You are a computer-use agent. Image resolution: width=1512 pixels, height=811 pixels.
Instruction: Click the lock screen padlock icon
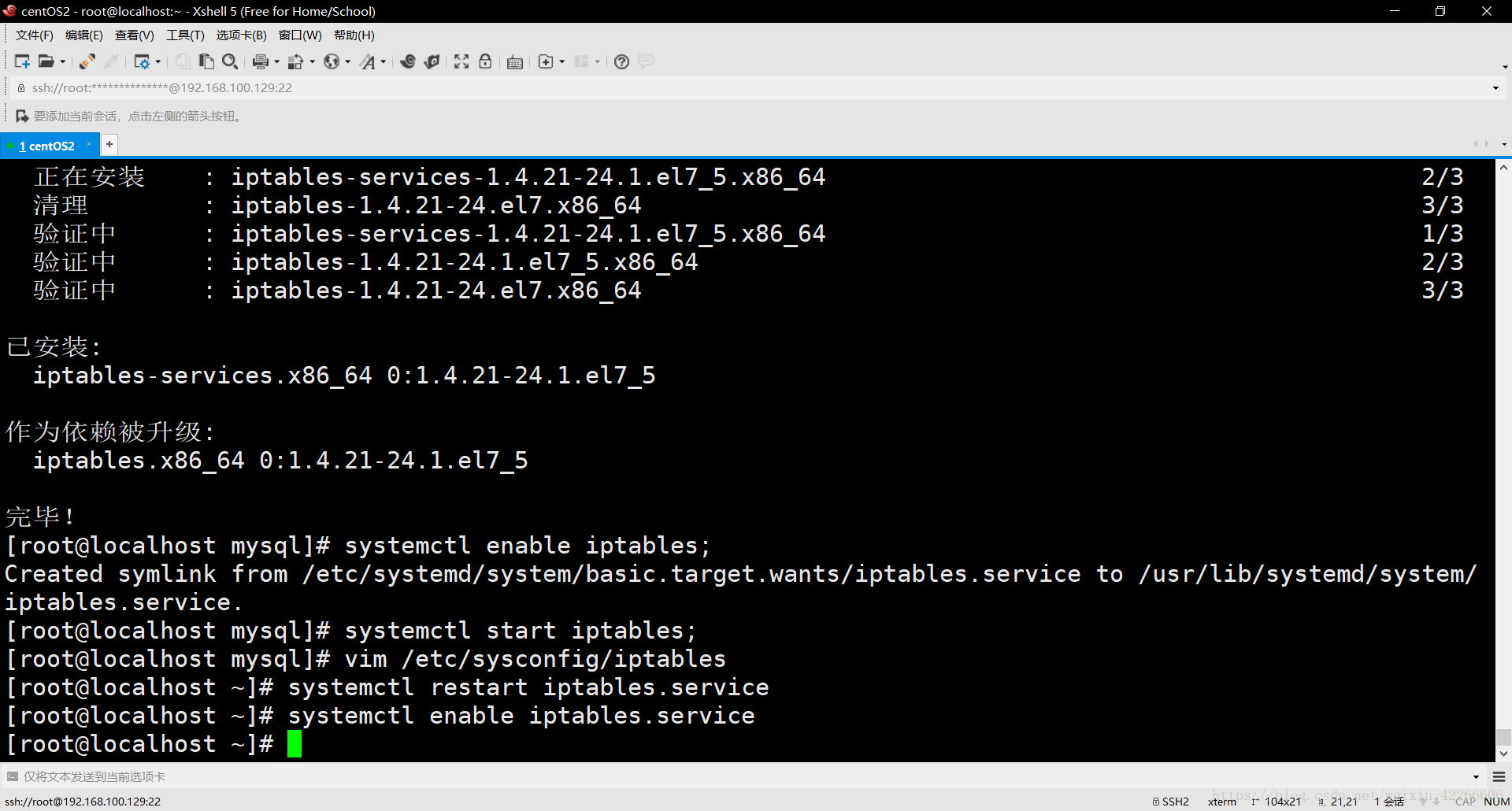click(485, 61)
